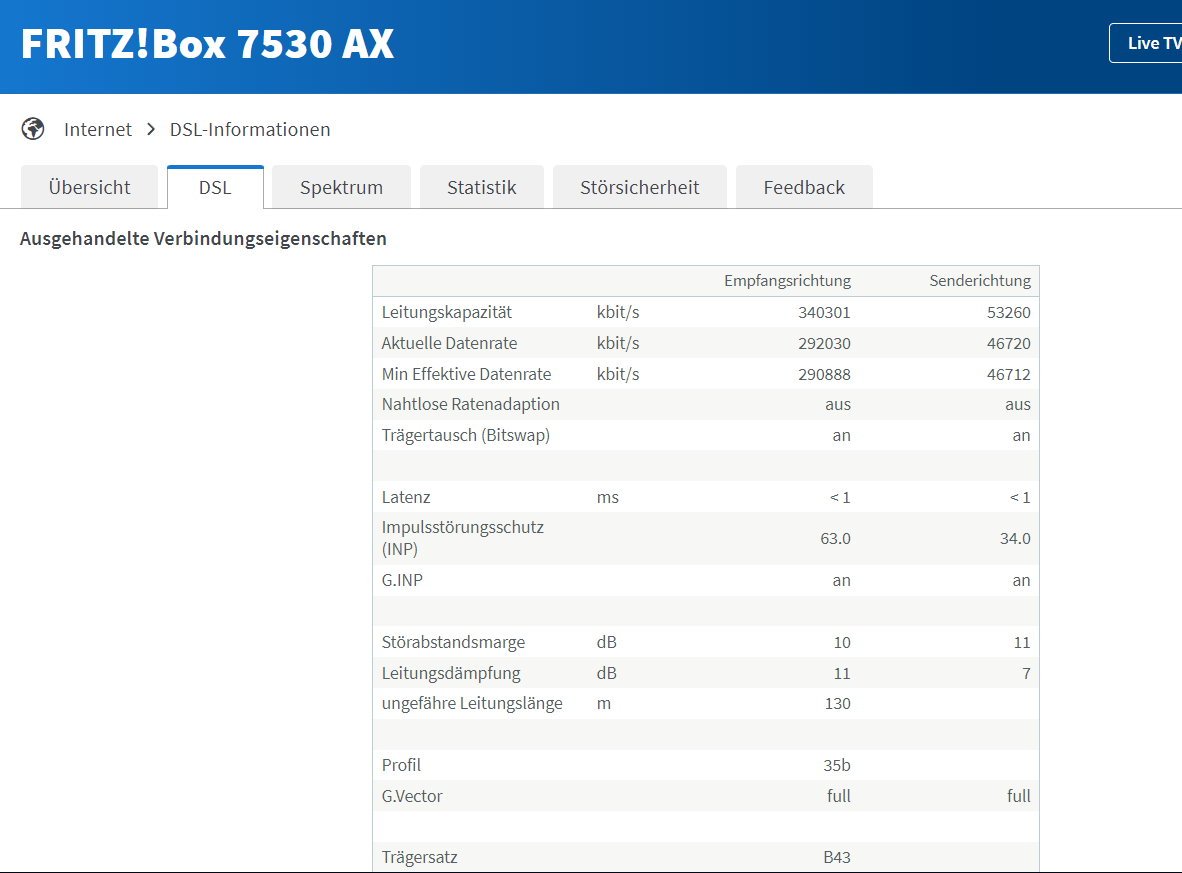Screen dimensions: 1182x873
Task: Open the Störsicherheit tab
Action: tap(639, 187)
